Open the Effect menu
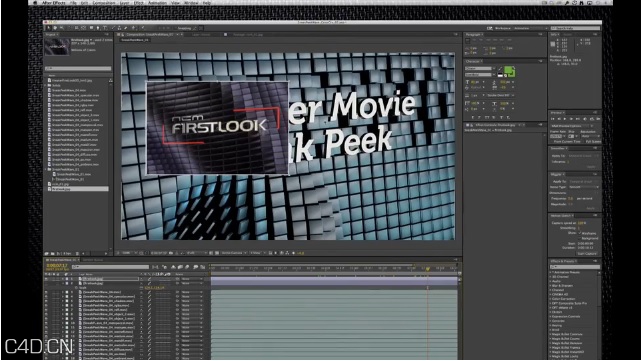 point(139,2)
